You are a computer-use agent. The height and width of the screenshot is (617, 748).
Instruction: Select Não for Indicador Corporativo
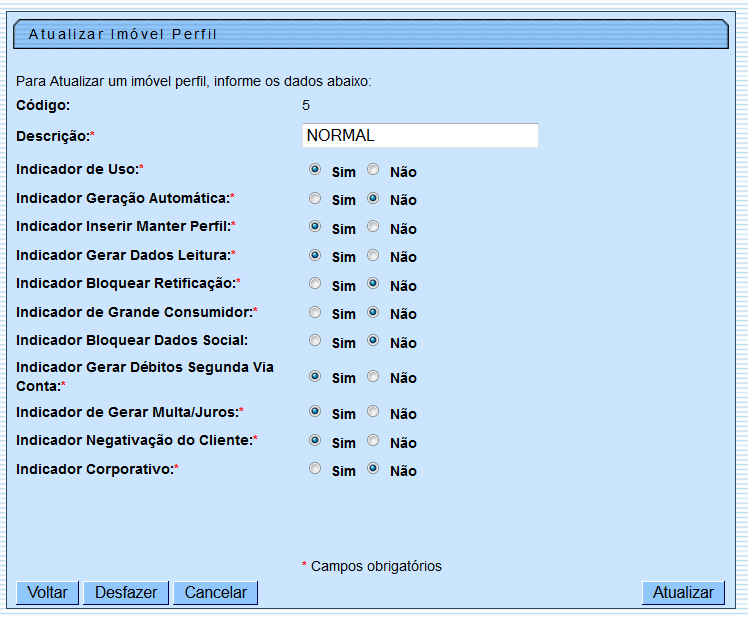point(373,469)
